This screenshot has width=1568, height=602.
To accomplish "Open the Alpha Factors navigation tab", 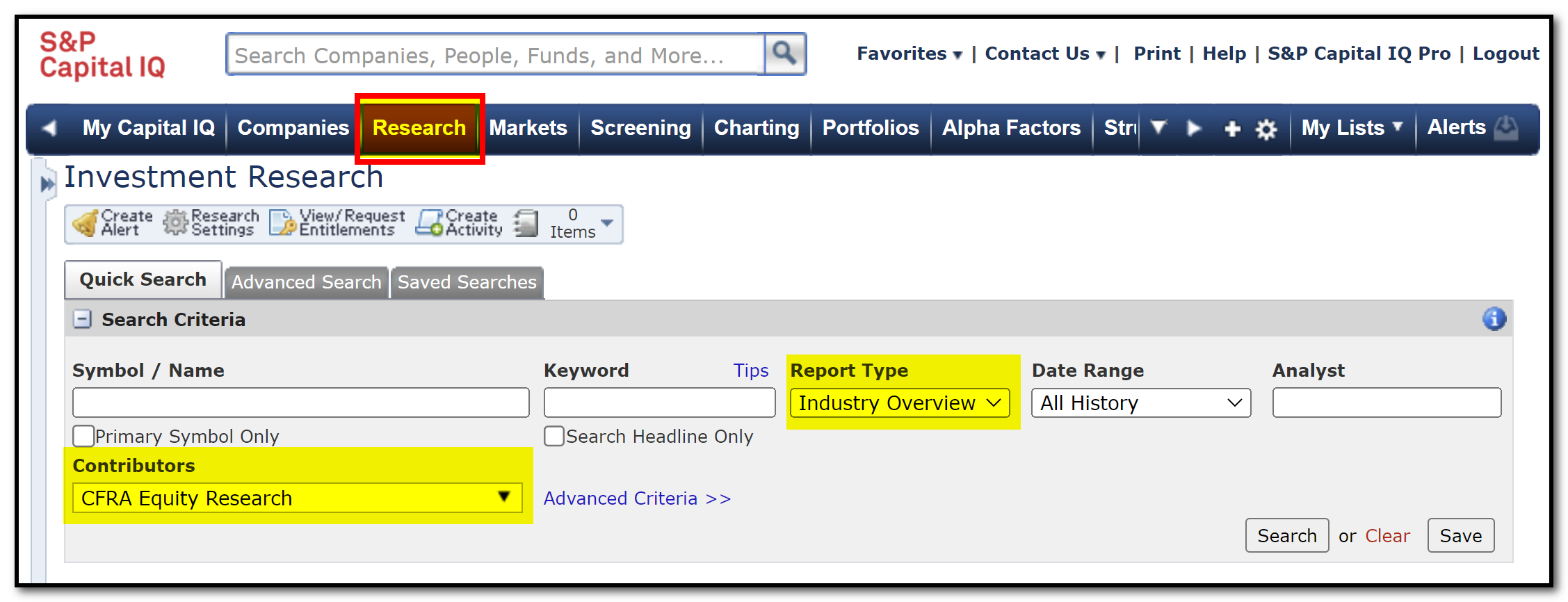I will tap(1011, 128).
